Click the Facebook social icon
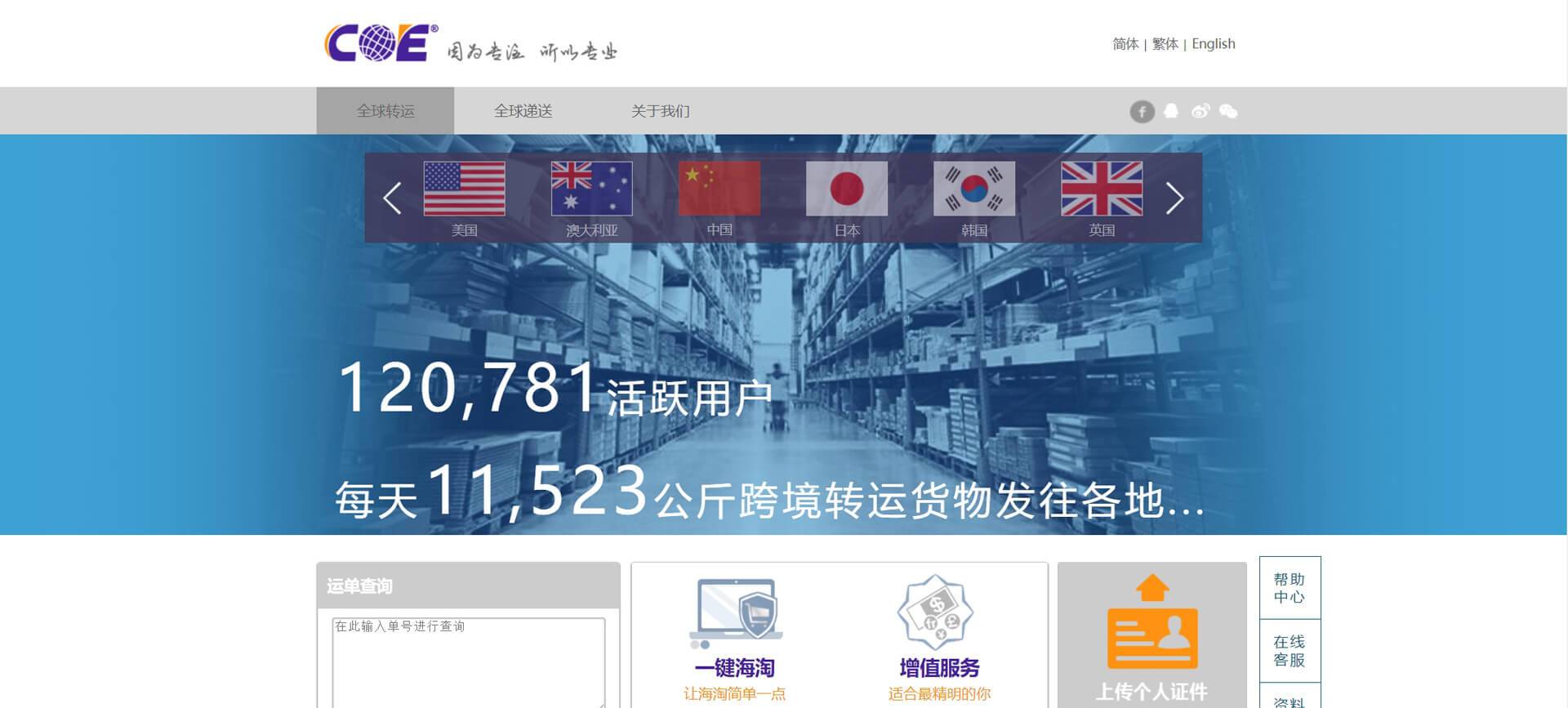 click(x=1142, y=111)
